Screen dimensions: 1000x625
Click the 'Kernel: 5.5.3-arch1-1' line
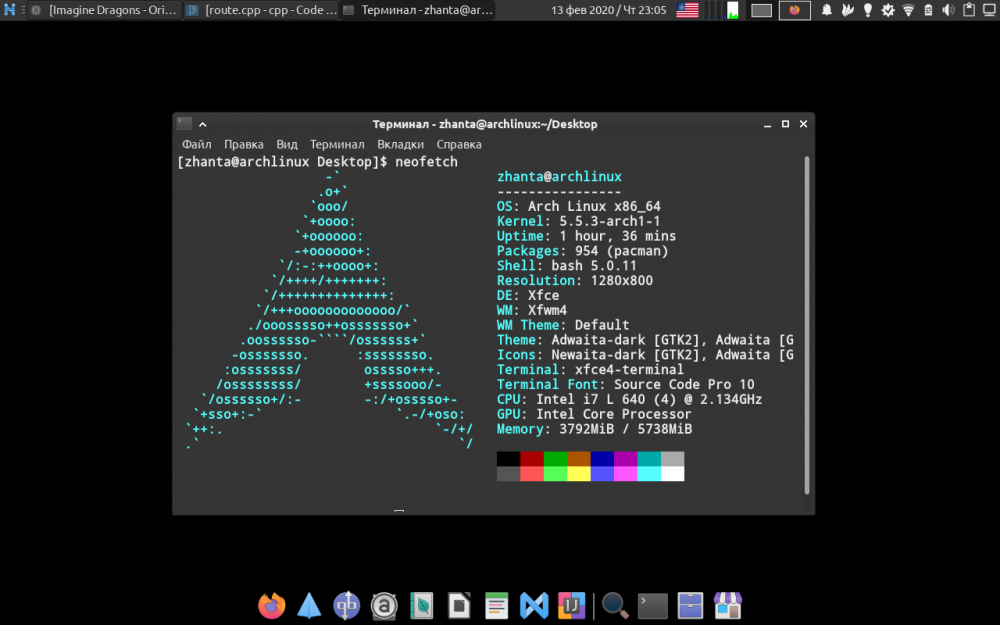tap(578, 221)
